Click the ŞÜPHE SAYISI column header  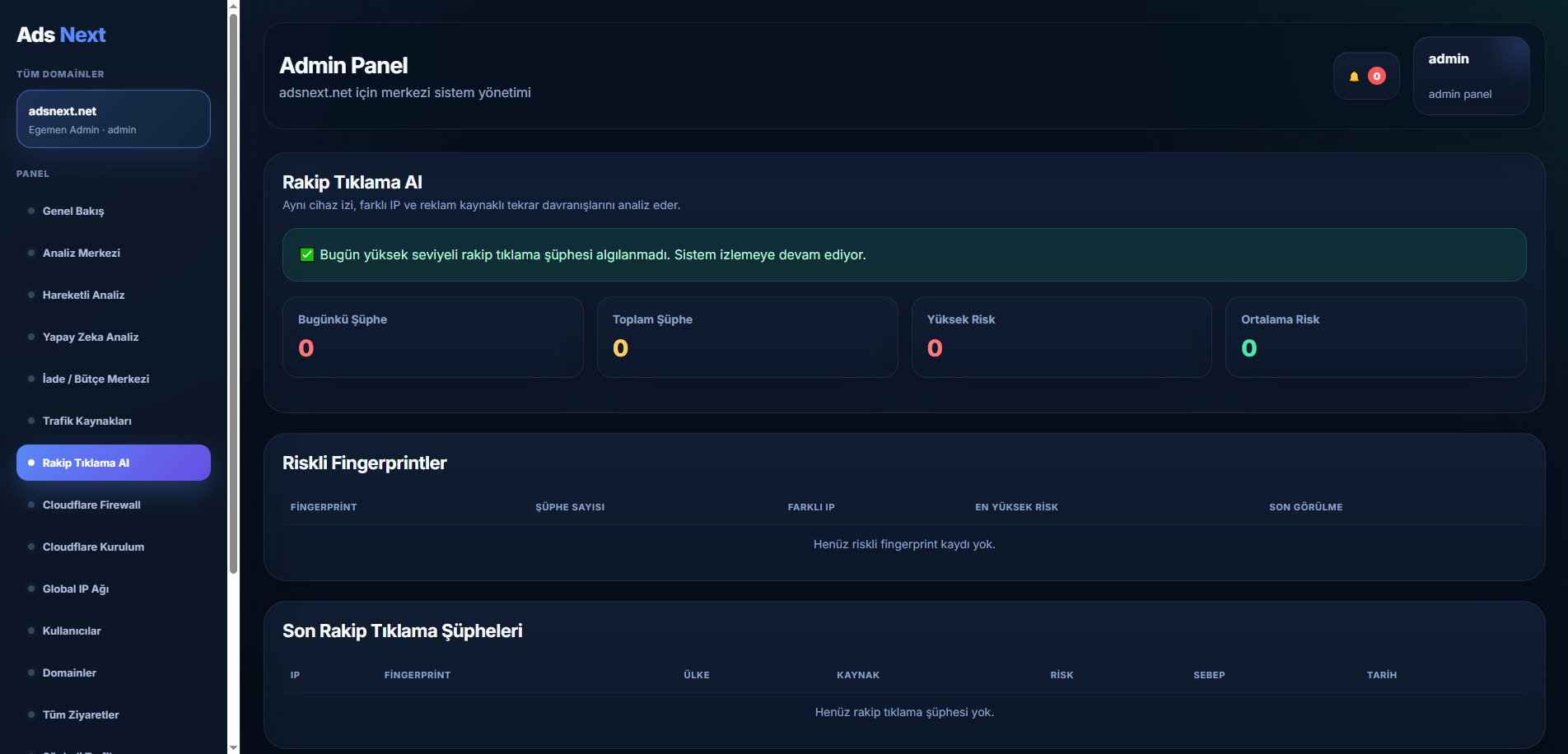click(570, 507)
